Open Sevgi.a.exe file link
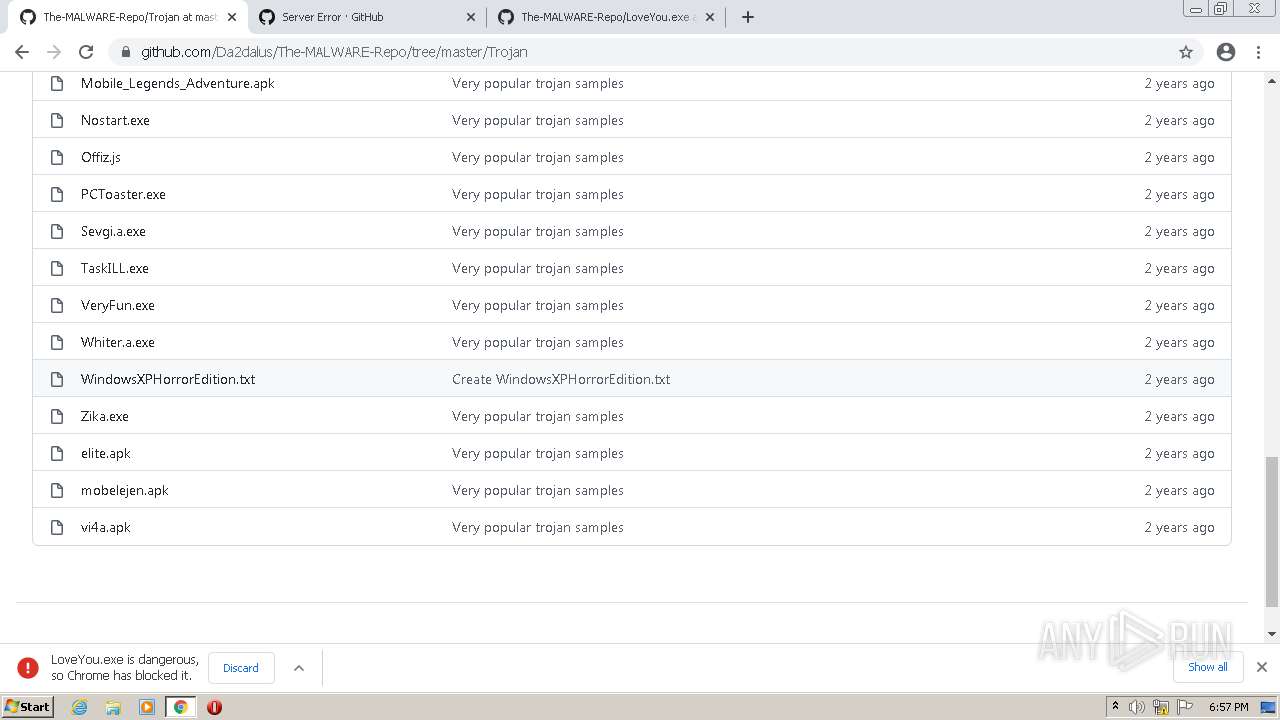The image size is (1280, 720). click(113, 231)
